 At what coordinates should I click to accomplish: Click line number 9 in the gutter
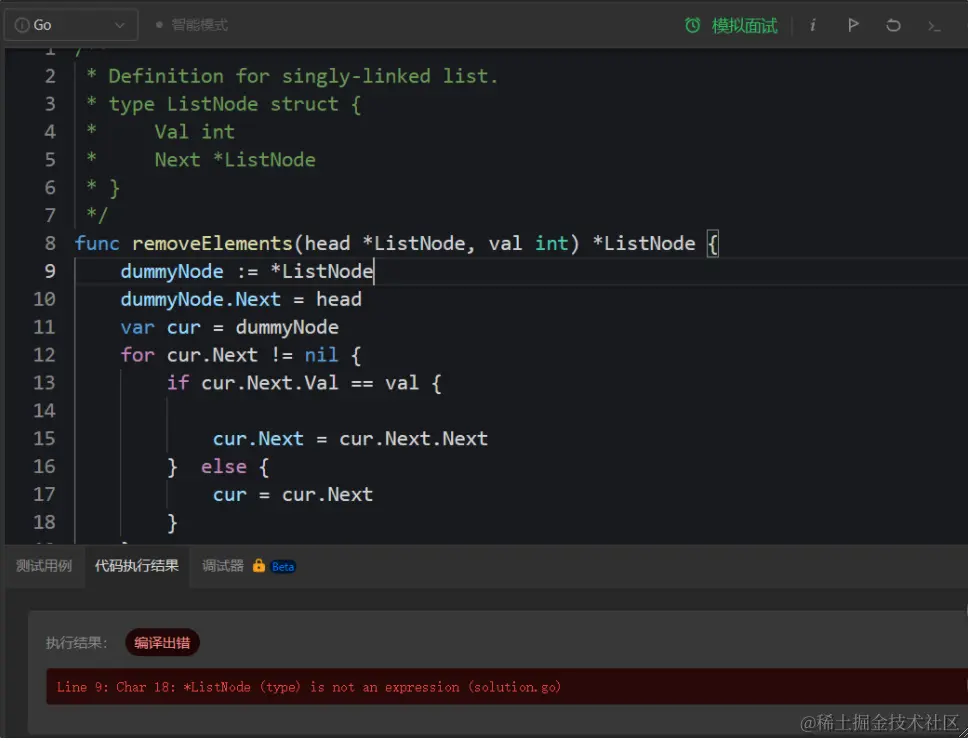[49, 271]
